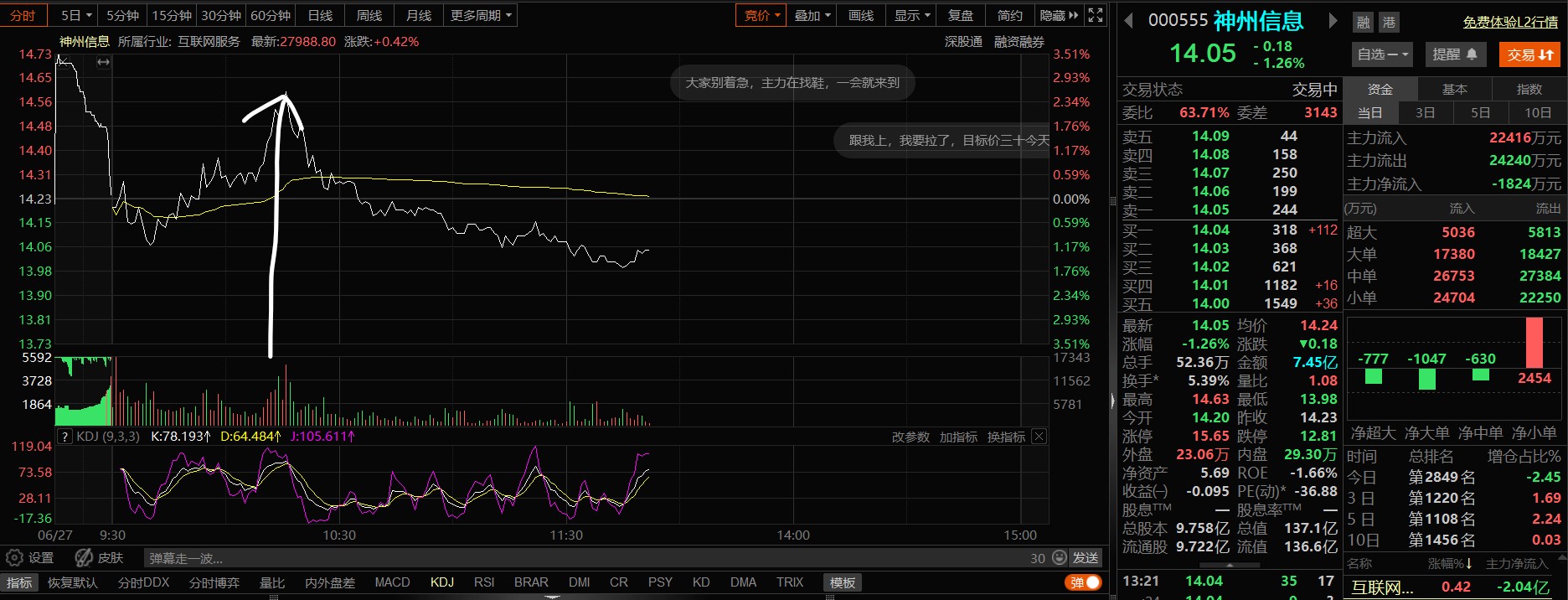Viewport: 1568px width, 600px height.
Task: Select the 资金 funds tab
Action: point(1380,89)
